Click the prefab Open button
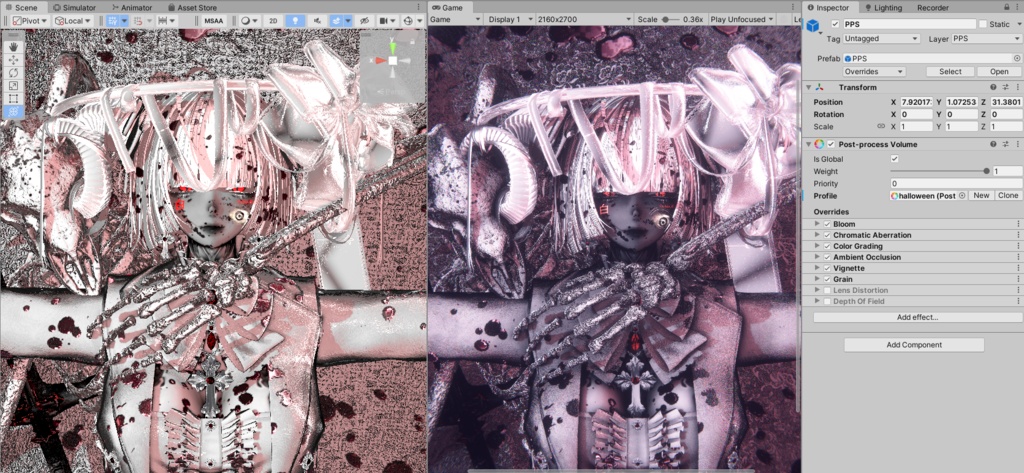Viewport: 1024px width, 473px height. click(x=999, y=71)
